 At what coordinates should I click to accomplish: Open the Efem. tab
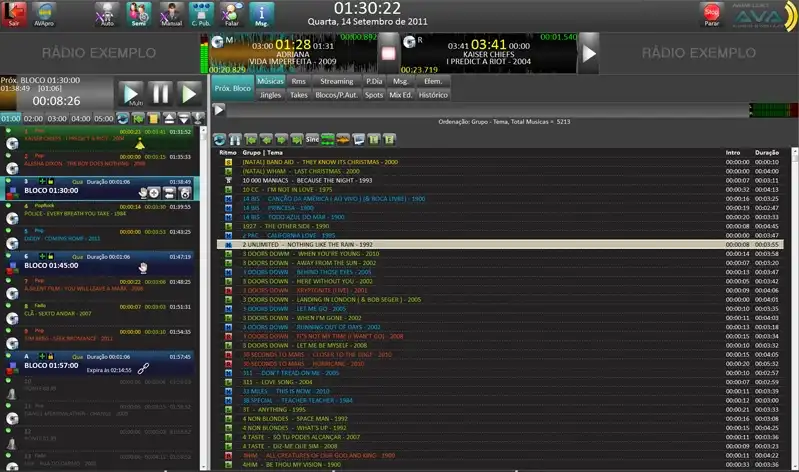433,81
